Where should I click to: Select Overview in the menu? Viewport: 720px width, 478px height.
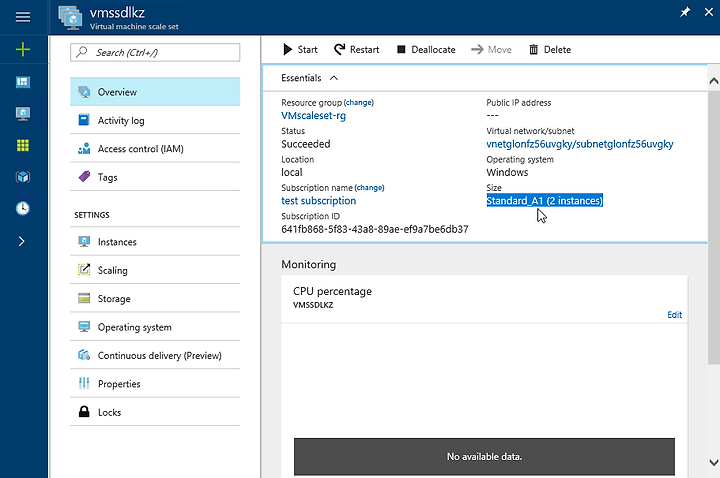(155, 92)
